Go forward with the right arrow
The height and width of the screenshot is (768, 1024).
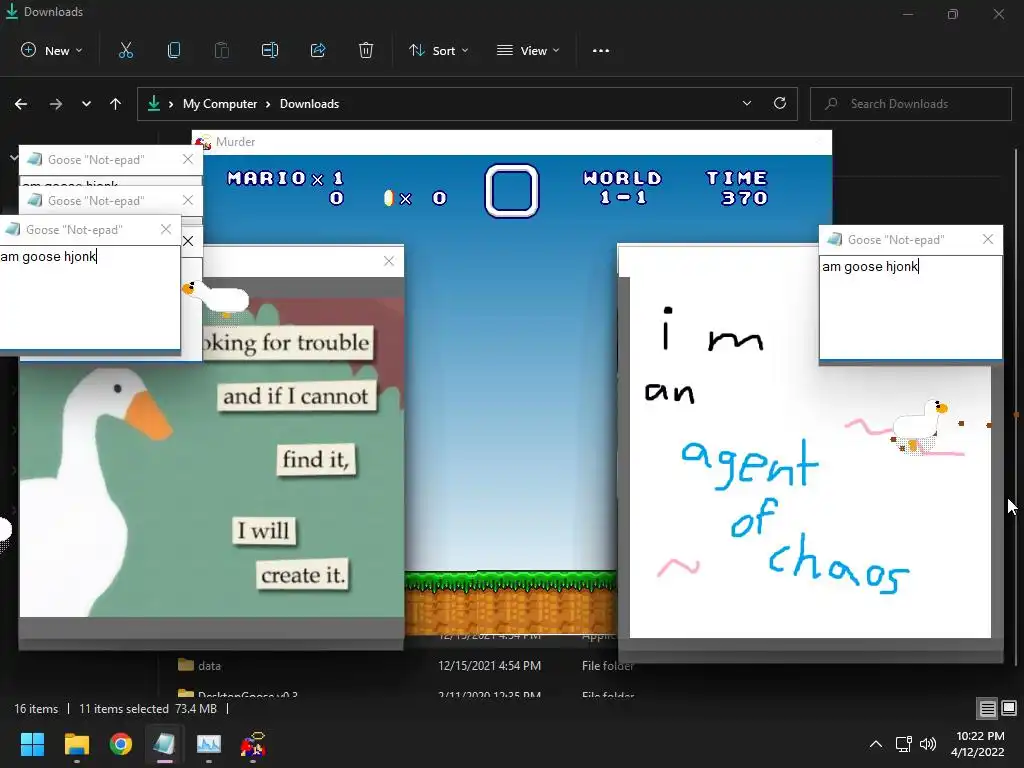tap(56, 104)
